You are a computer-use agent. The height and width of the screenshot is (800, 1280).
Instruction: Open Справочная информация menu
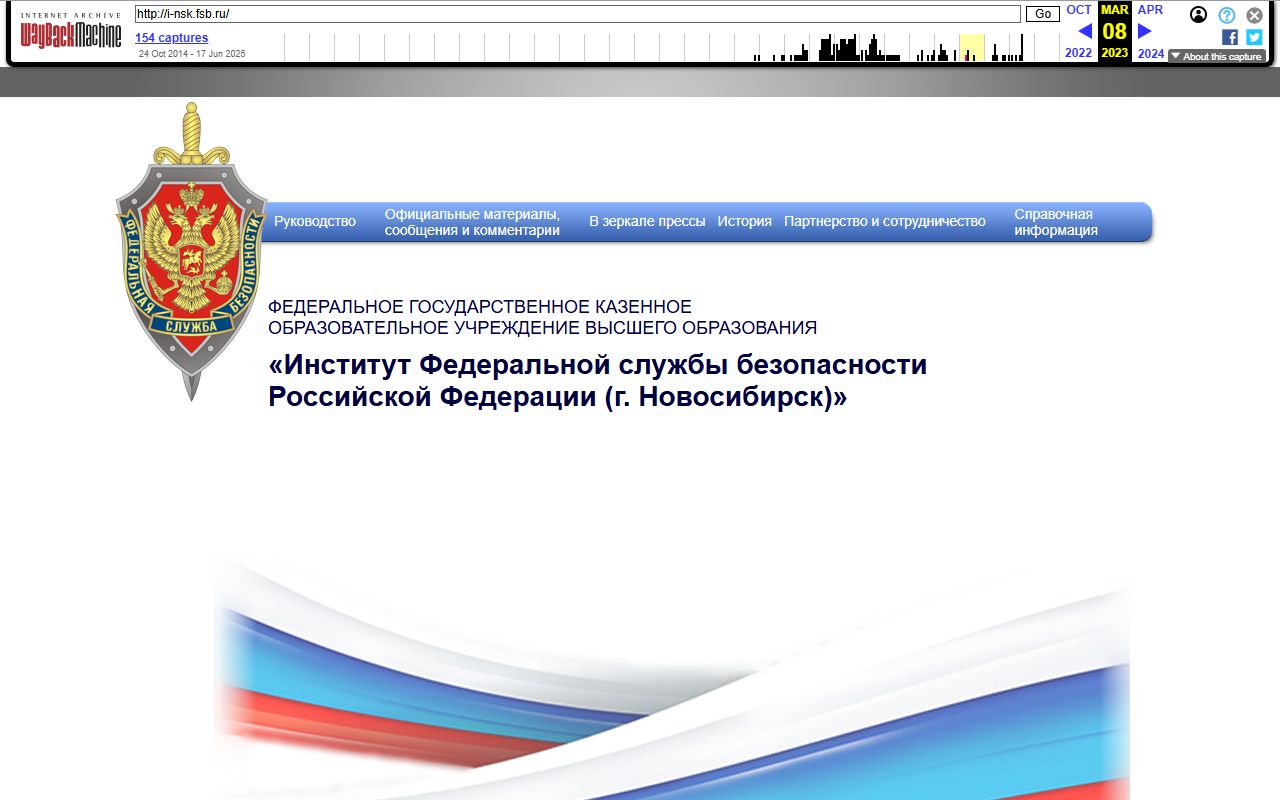1056,222
